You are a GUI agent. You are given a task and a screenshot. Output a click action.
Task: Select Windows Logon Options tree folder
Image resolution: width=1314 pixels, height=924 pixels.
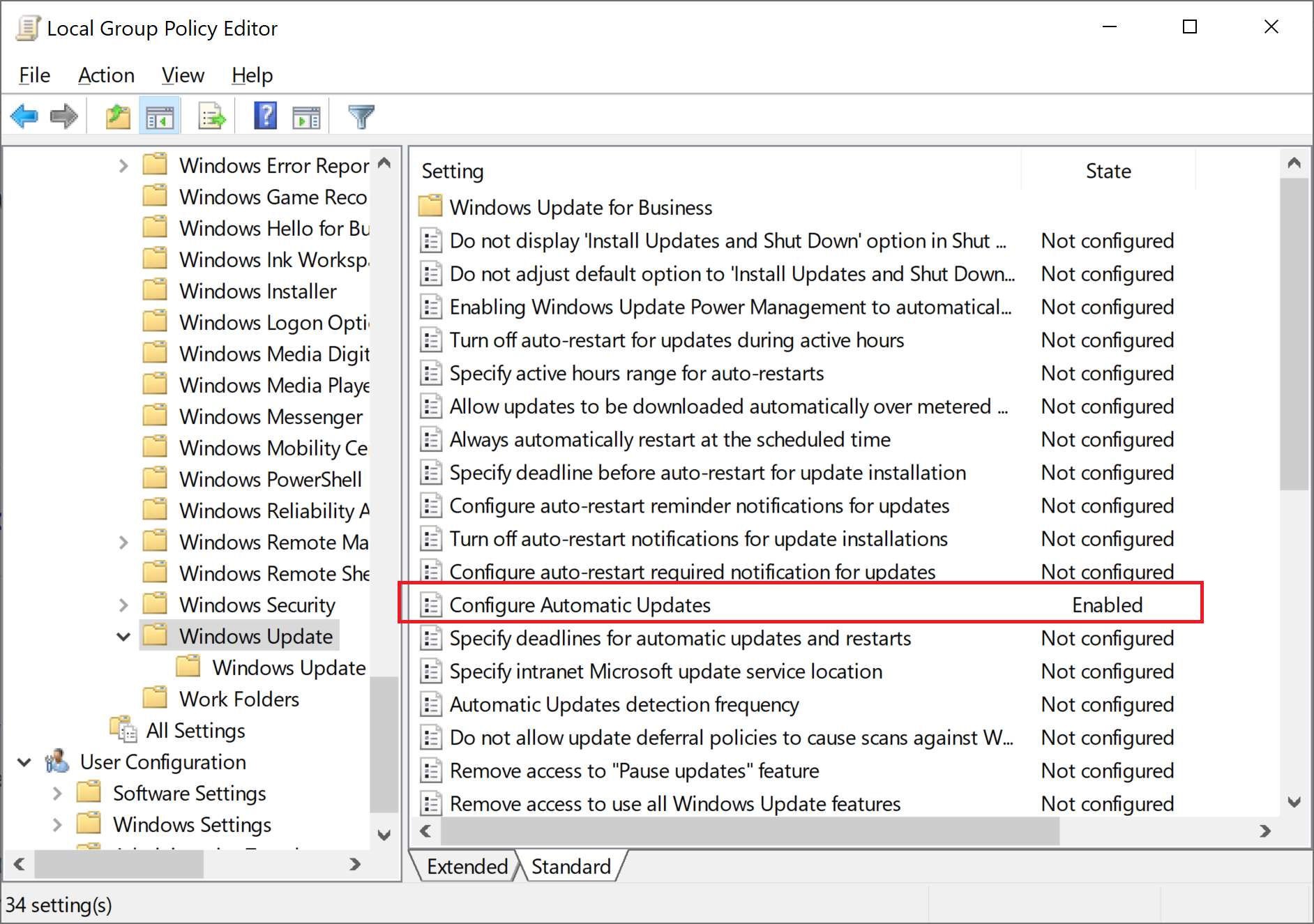[x=274, y=322]
